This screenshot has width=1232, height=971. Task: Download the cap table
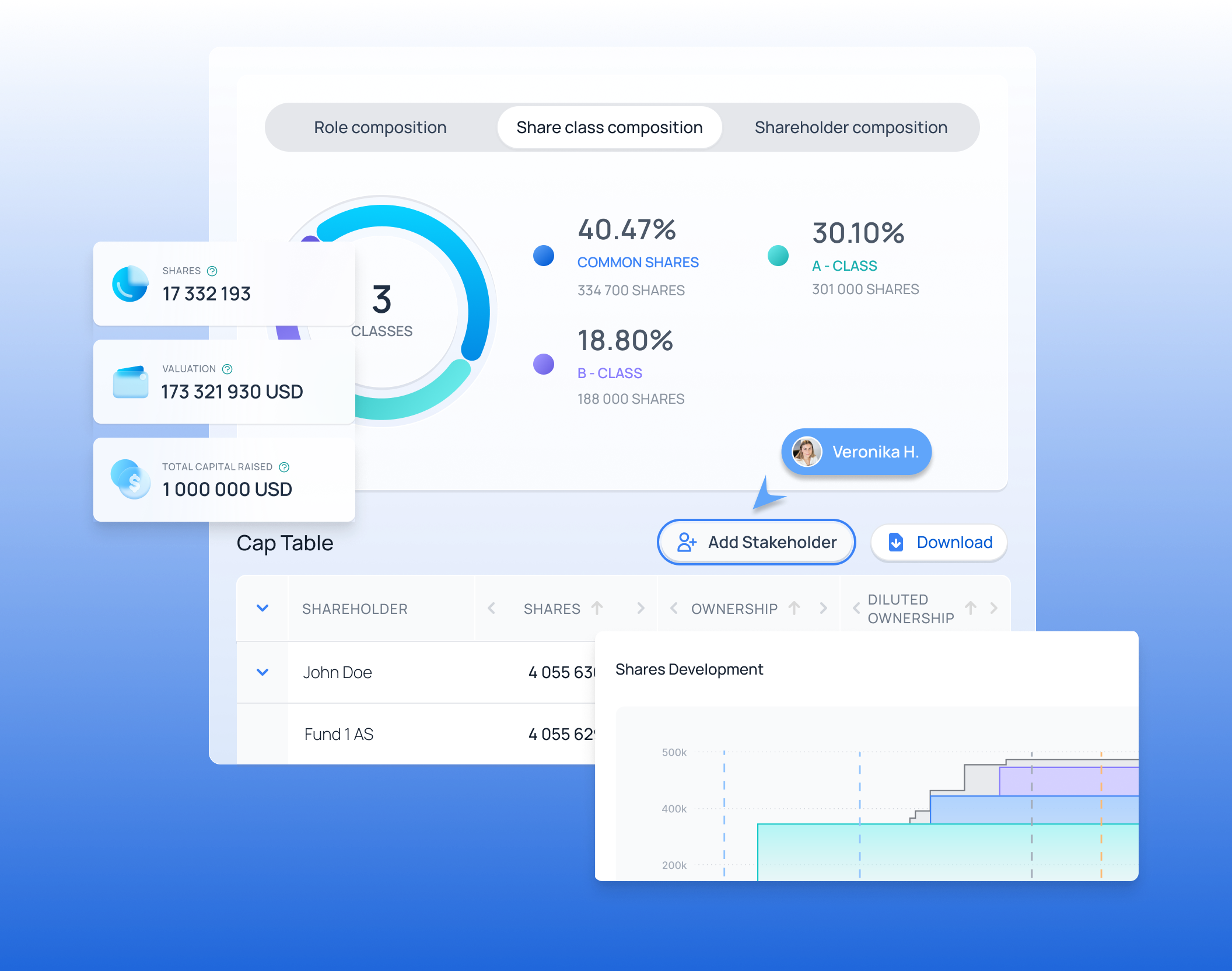pyautogui.click(x=939, y=542)
